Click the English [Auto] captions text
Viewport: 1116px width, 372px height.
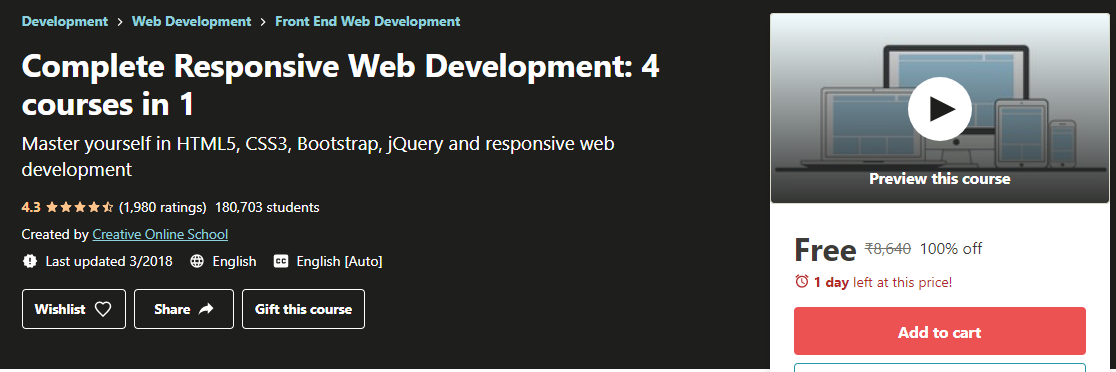(339, 261)
